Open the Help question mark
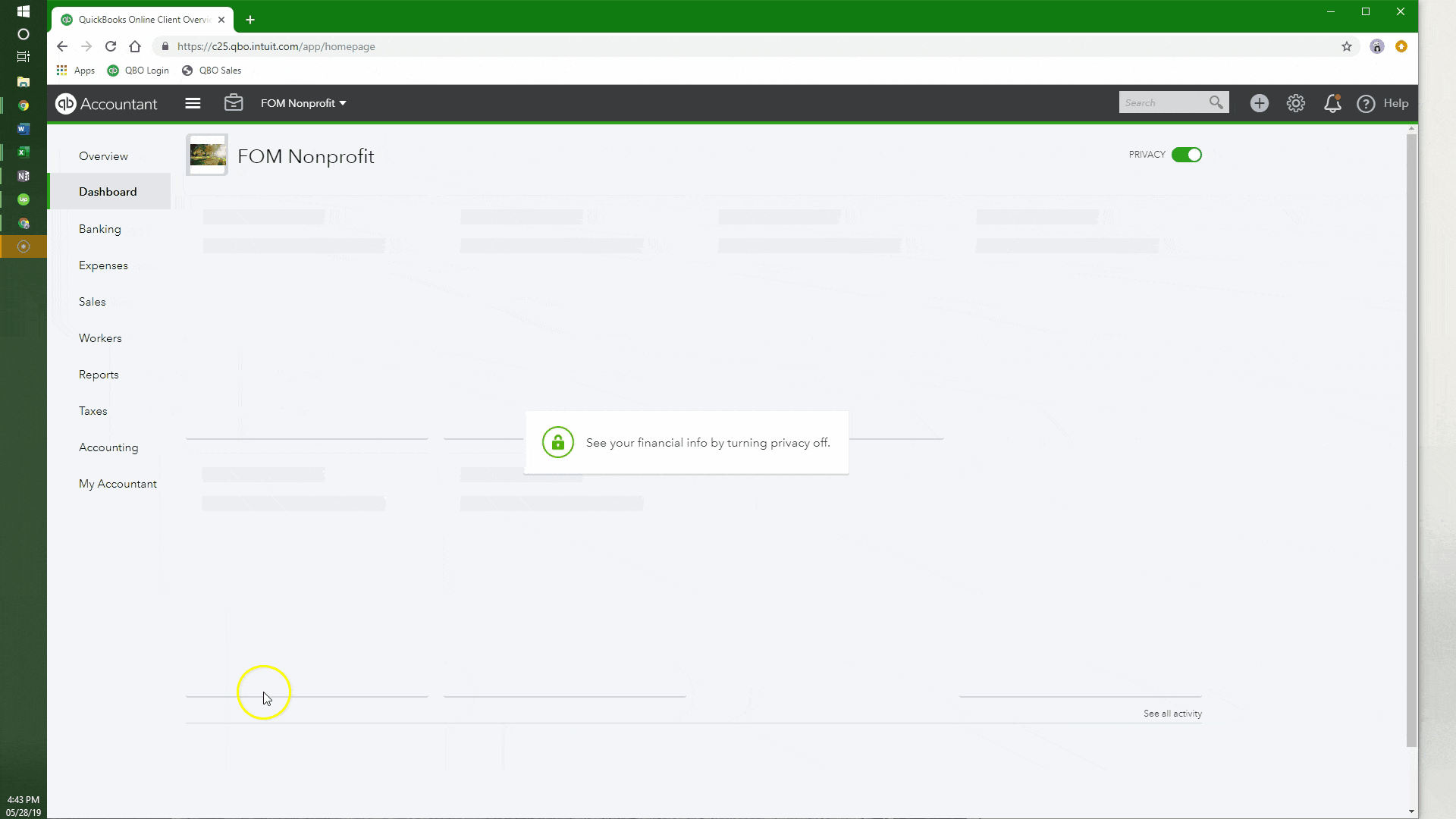The image size is (1456, 819). 1366,104
